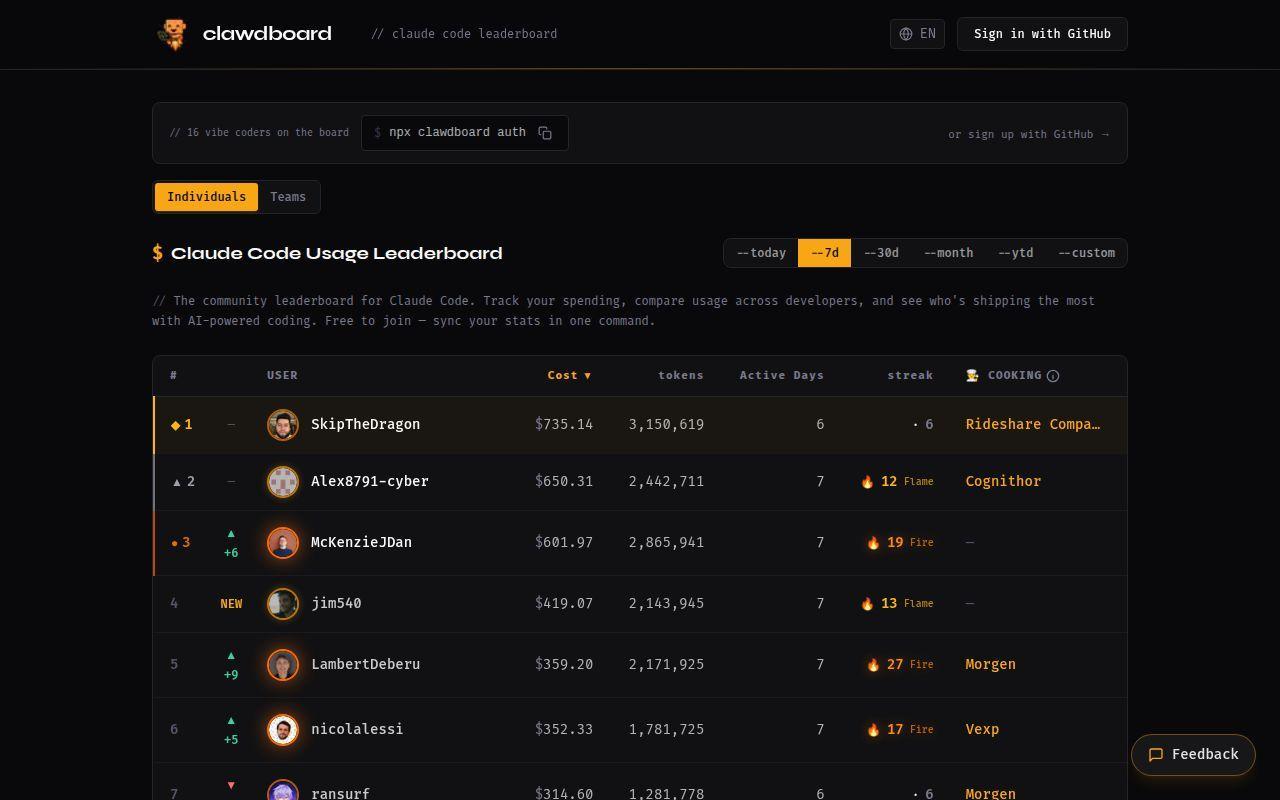Click the 3,150,619 tokens cell

coord(666,425)
